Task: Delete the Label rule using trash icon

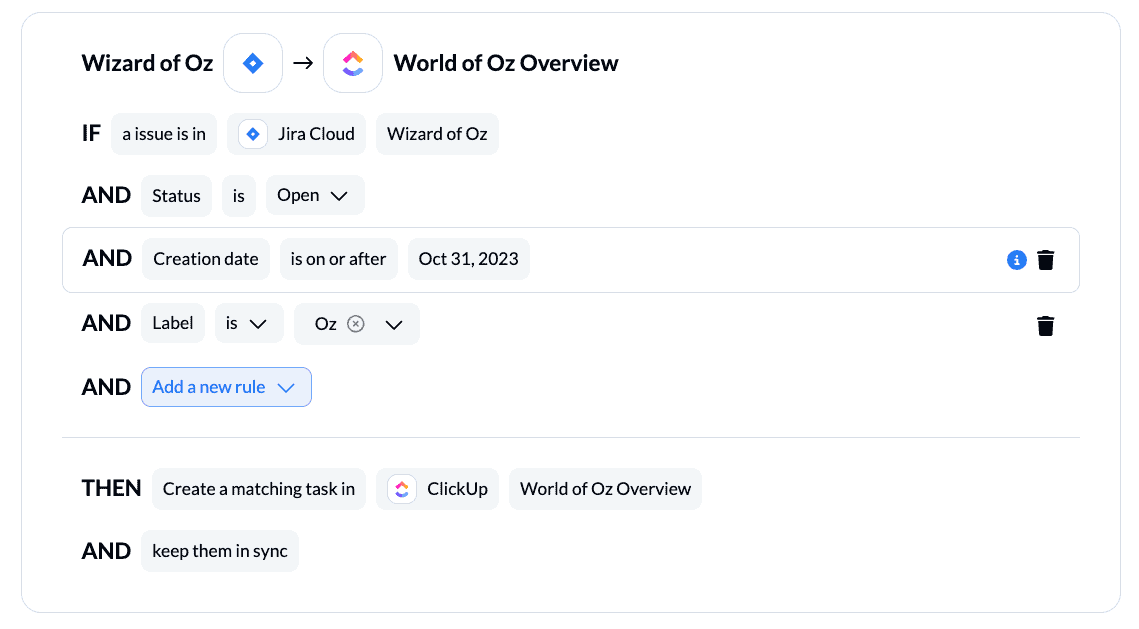Action: (1045, 326)
